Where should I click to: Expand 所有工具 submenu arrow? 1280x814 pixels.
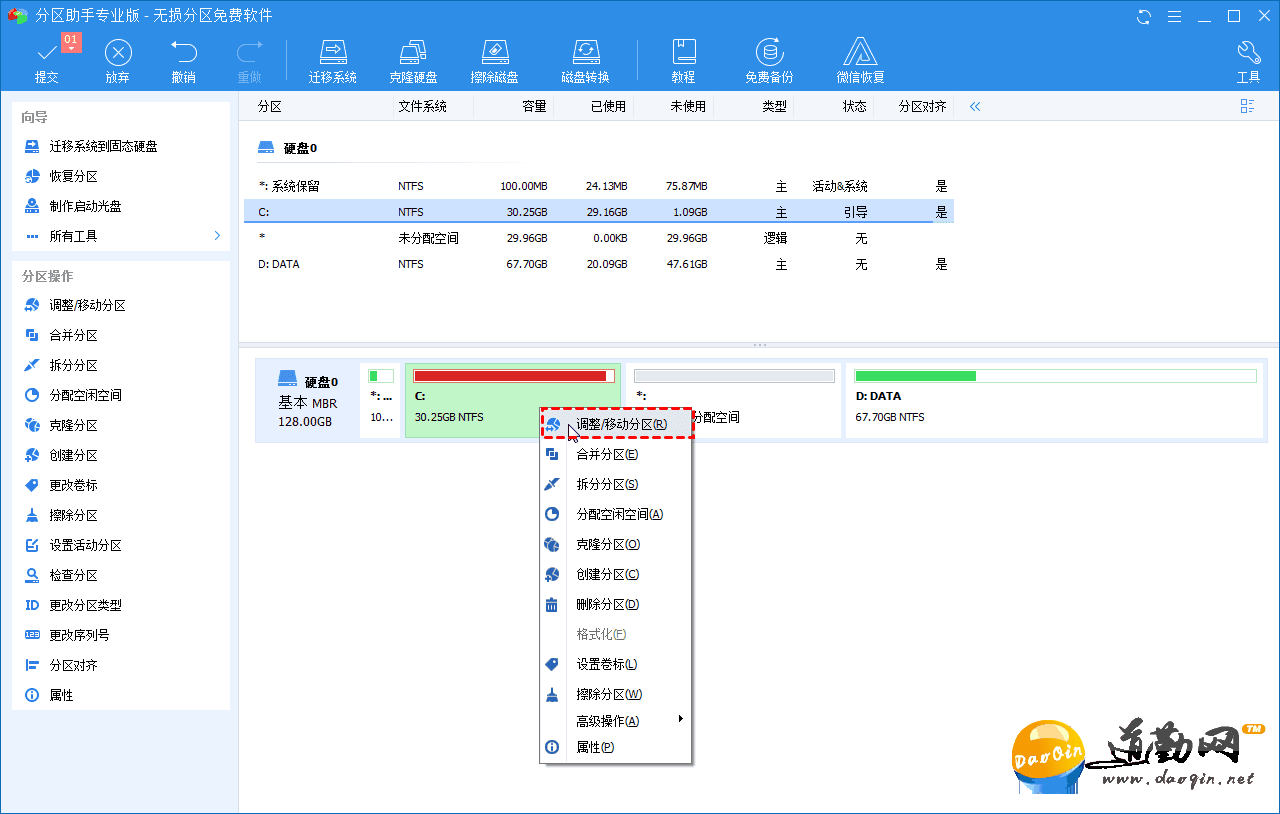(x=217, y=236)
